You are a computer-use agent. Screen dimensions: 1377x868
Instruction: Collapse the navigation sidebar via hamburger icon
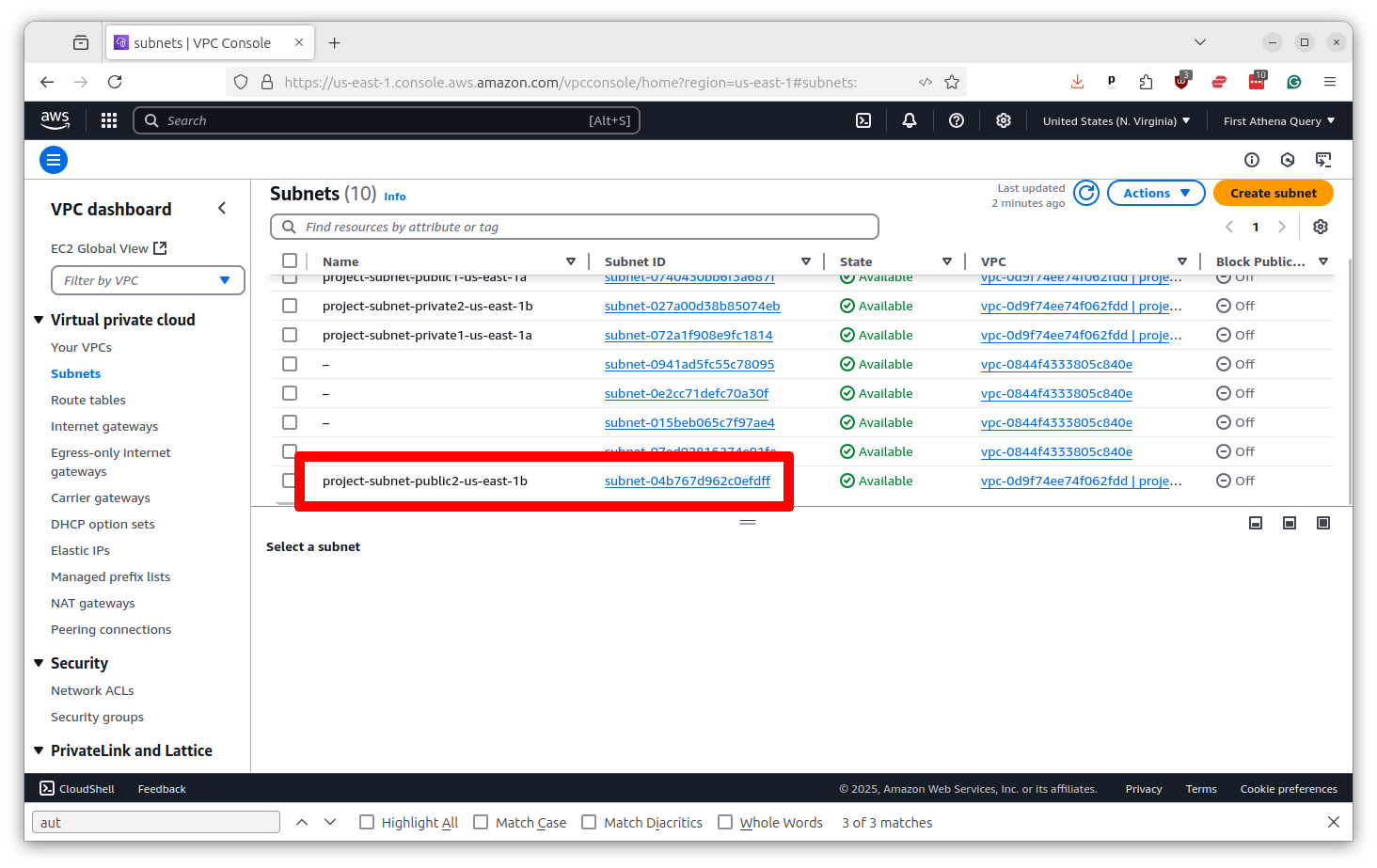[54, 160]
